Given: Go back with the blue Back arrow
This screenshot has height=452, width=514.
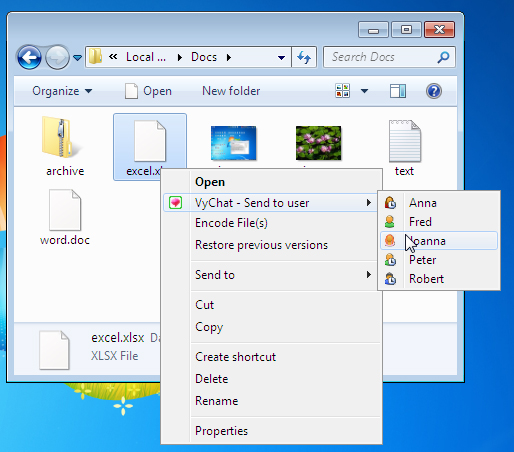Looking at the screenshot, I should (29, 57).
